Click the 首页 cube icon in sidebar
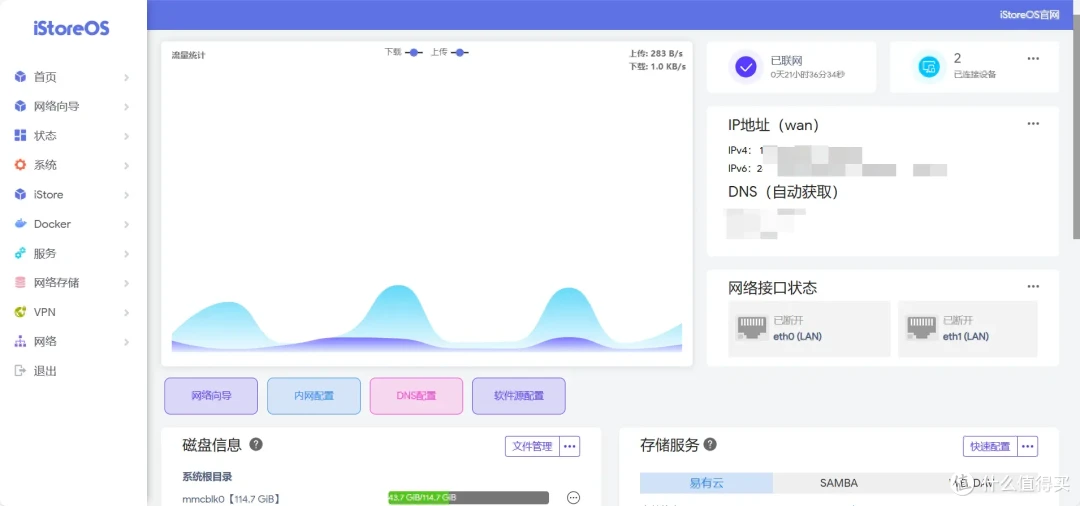The height and width of the screenshot is (506, 1080). pos(20,77)
